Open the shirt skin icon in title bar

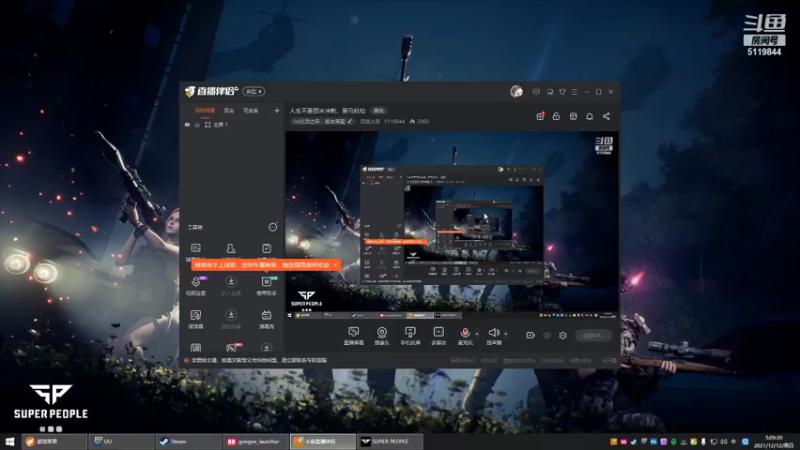pyautogui.click(x=562, y=92)
